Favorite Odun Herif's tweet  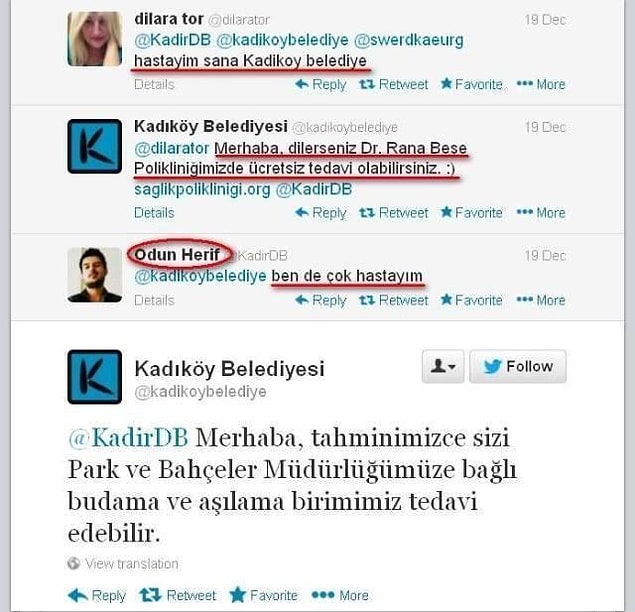point(472,300)
